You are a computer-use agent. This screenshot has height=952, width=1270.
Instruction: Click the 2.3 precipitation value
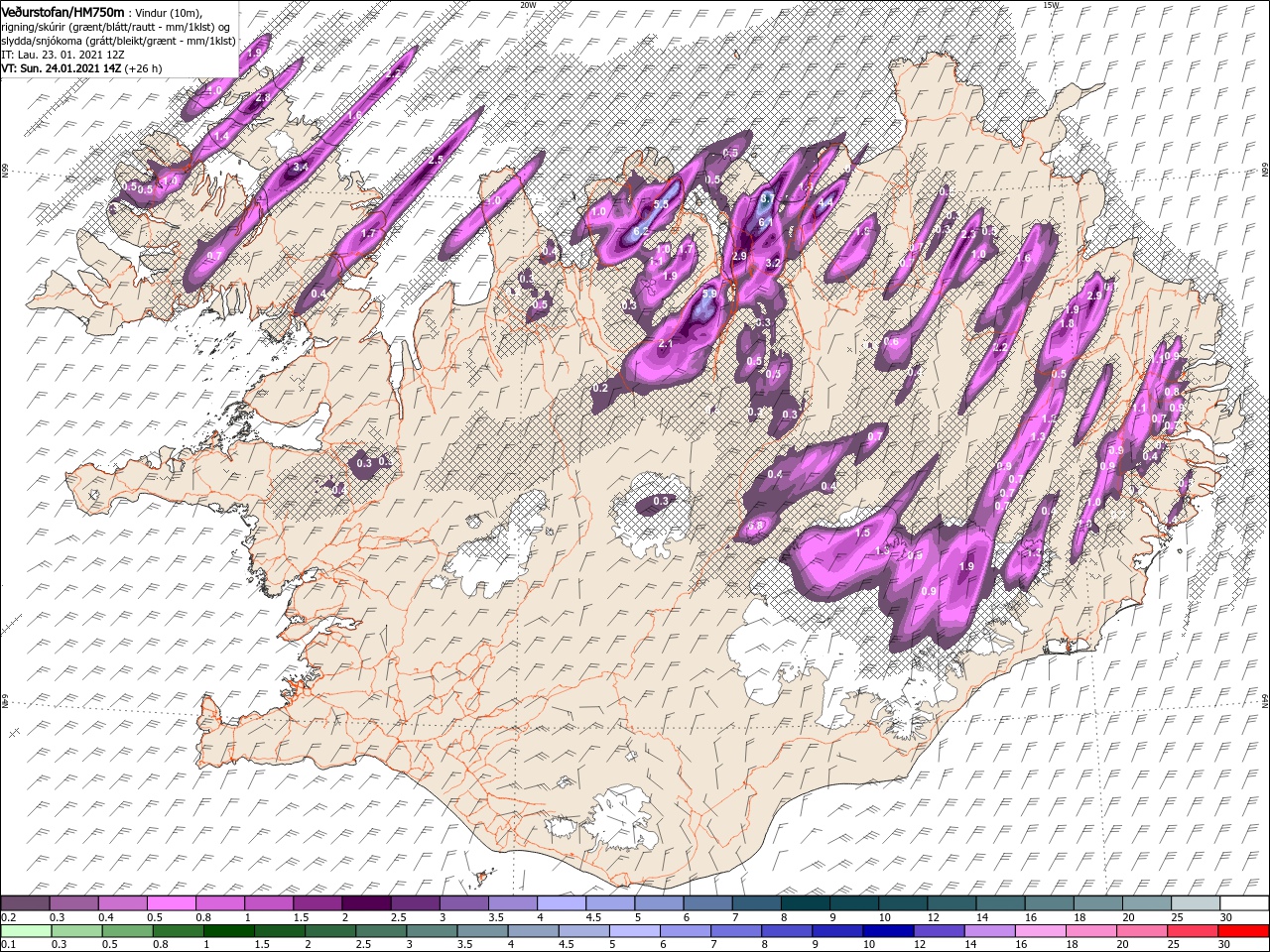(x=969, y=235)
